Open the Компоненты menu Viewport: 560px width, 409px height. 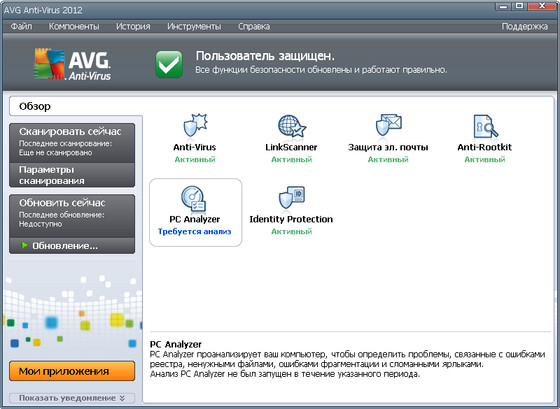[74, 26]
